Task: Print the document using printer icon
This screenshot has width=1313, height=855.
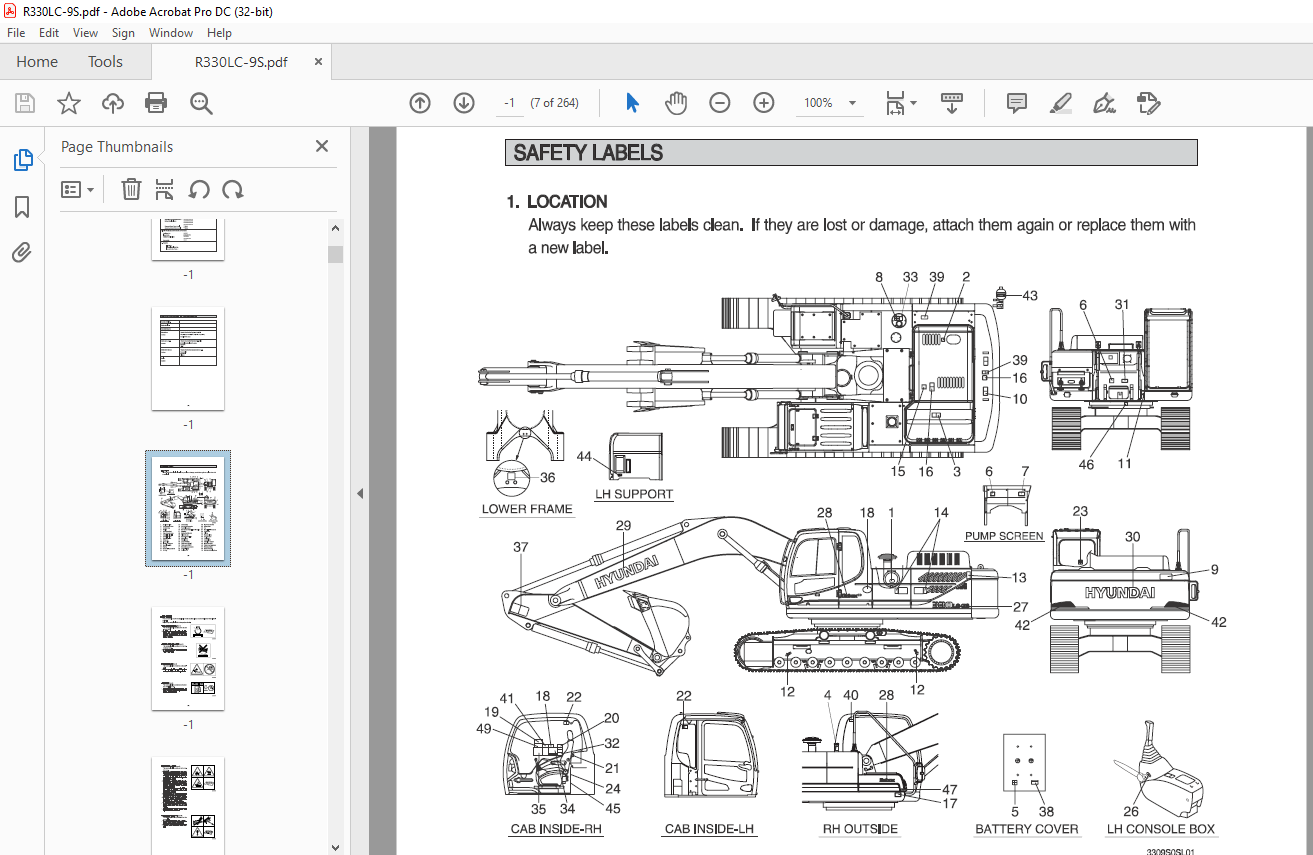Action: (156, 103)
